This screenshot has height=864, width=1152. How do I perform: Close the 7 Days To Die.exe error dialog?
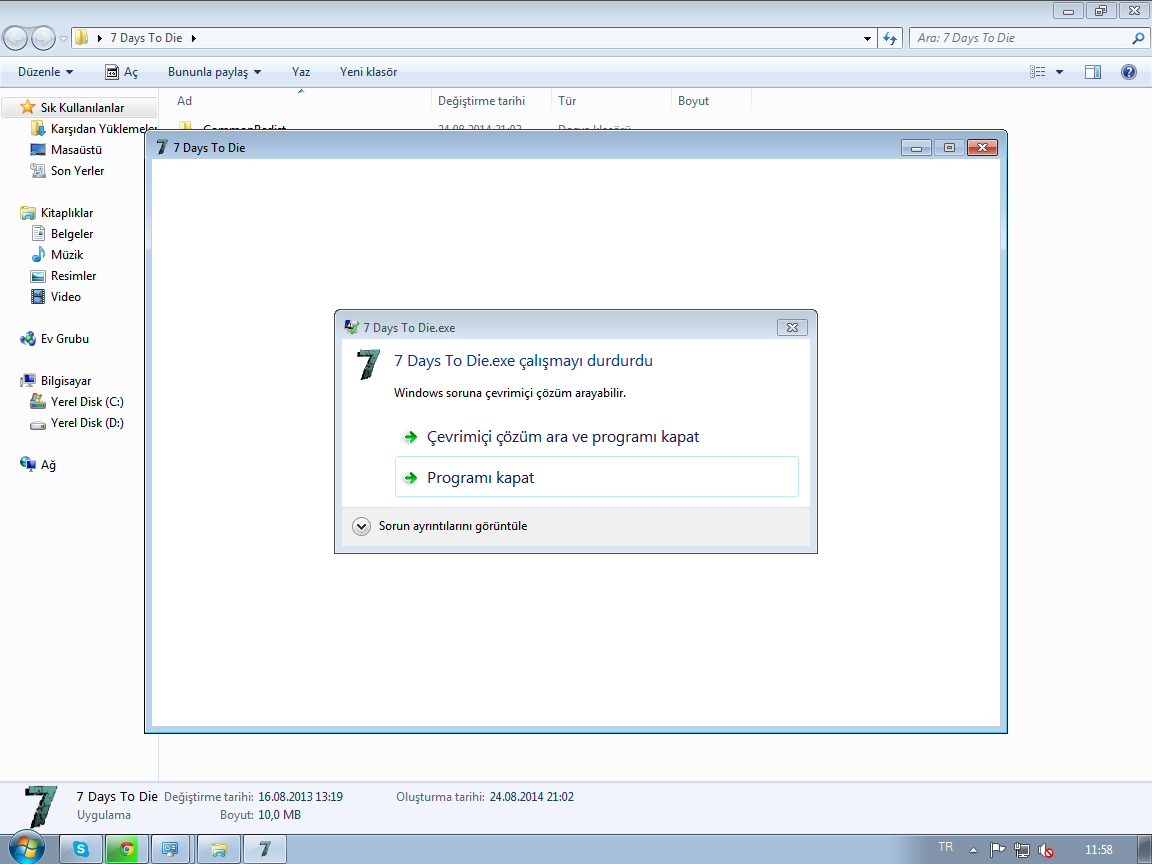[792, 328]
